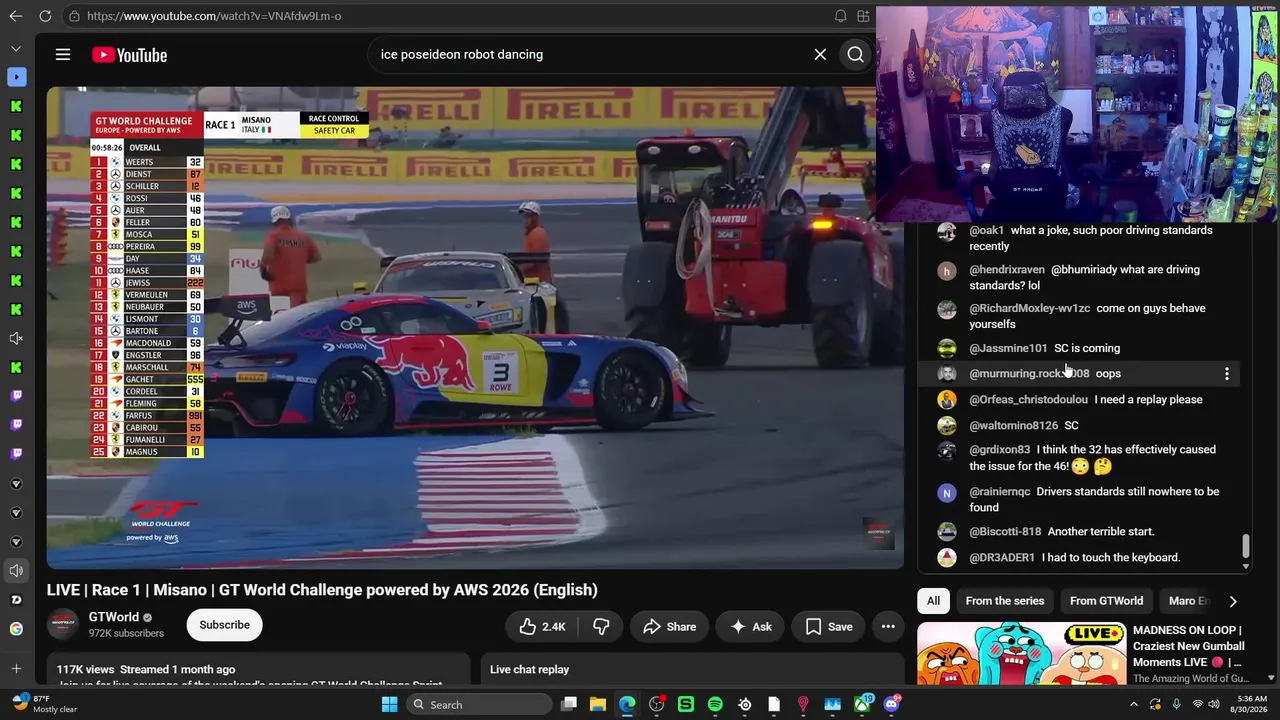
Task: Show more filter chips with right arrow
Action: click(1232, 601)
